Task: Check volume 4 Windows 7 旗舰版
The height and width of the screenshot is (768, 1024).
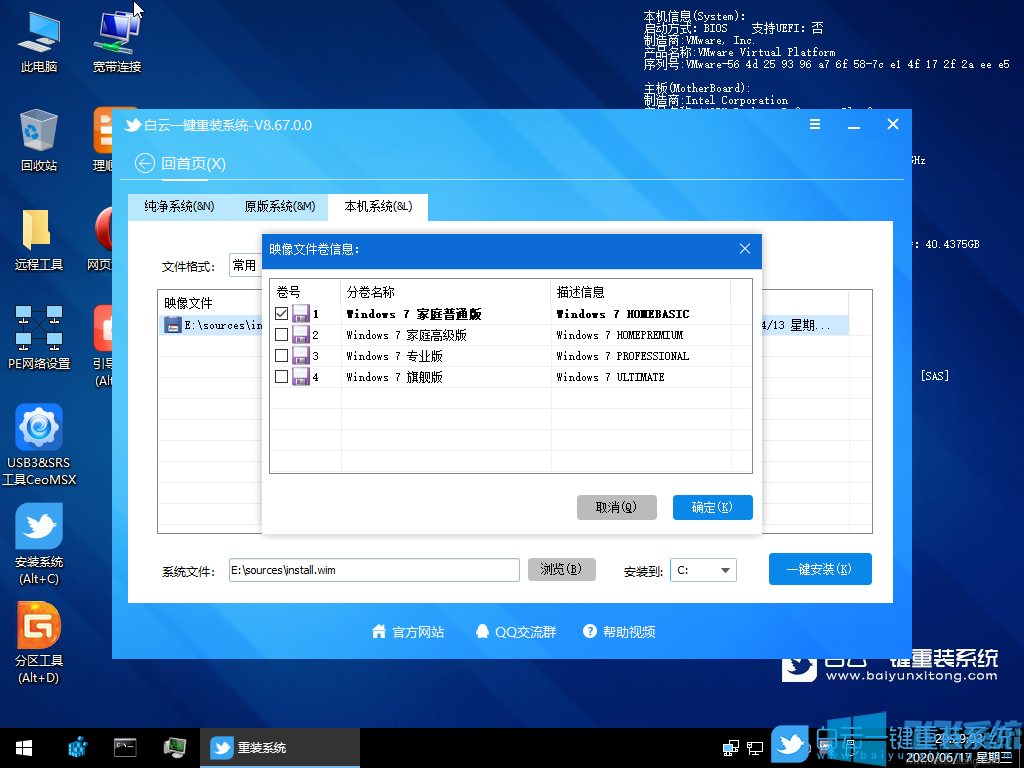Action: pos(283,377)
